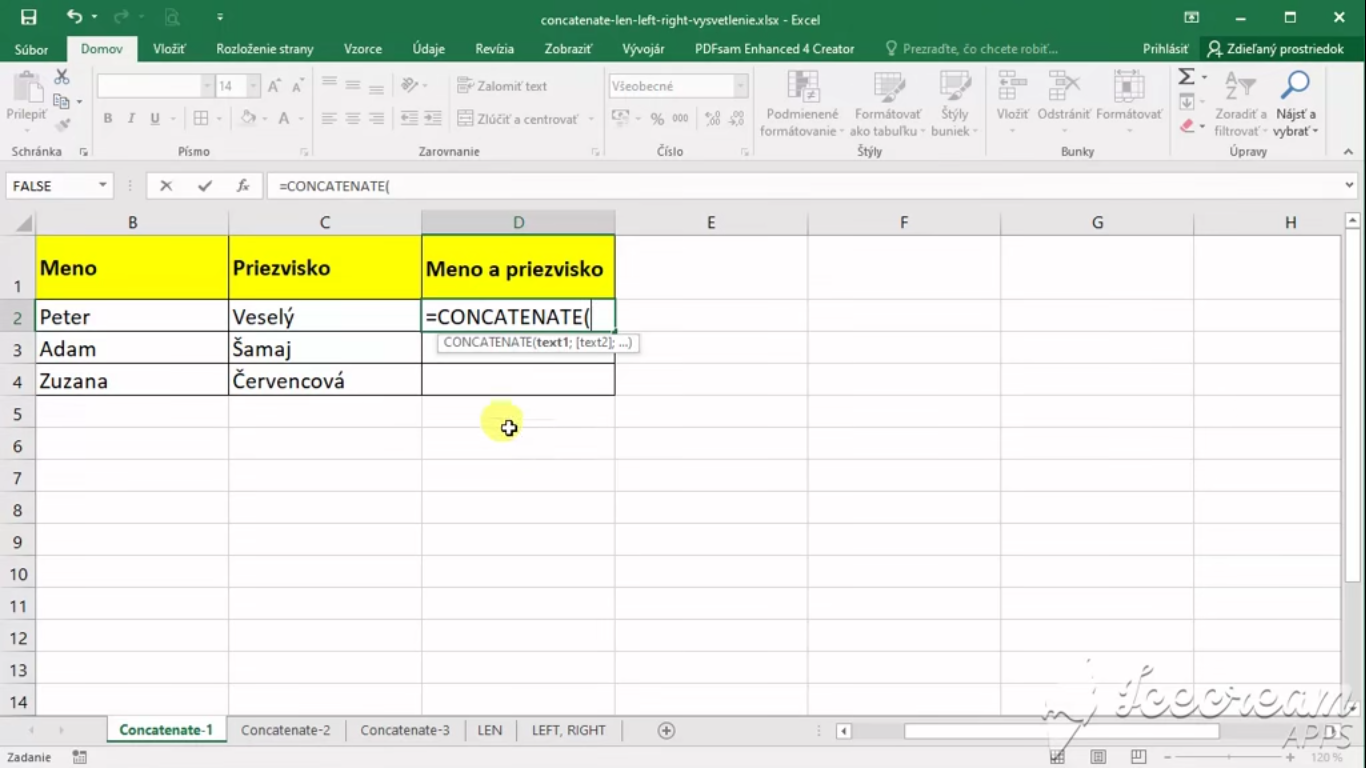This screenshot has height=768, width=1366.
Task: Cancel formula entry with X icon
Action: (166, 186)
